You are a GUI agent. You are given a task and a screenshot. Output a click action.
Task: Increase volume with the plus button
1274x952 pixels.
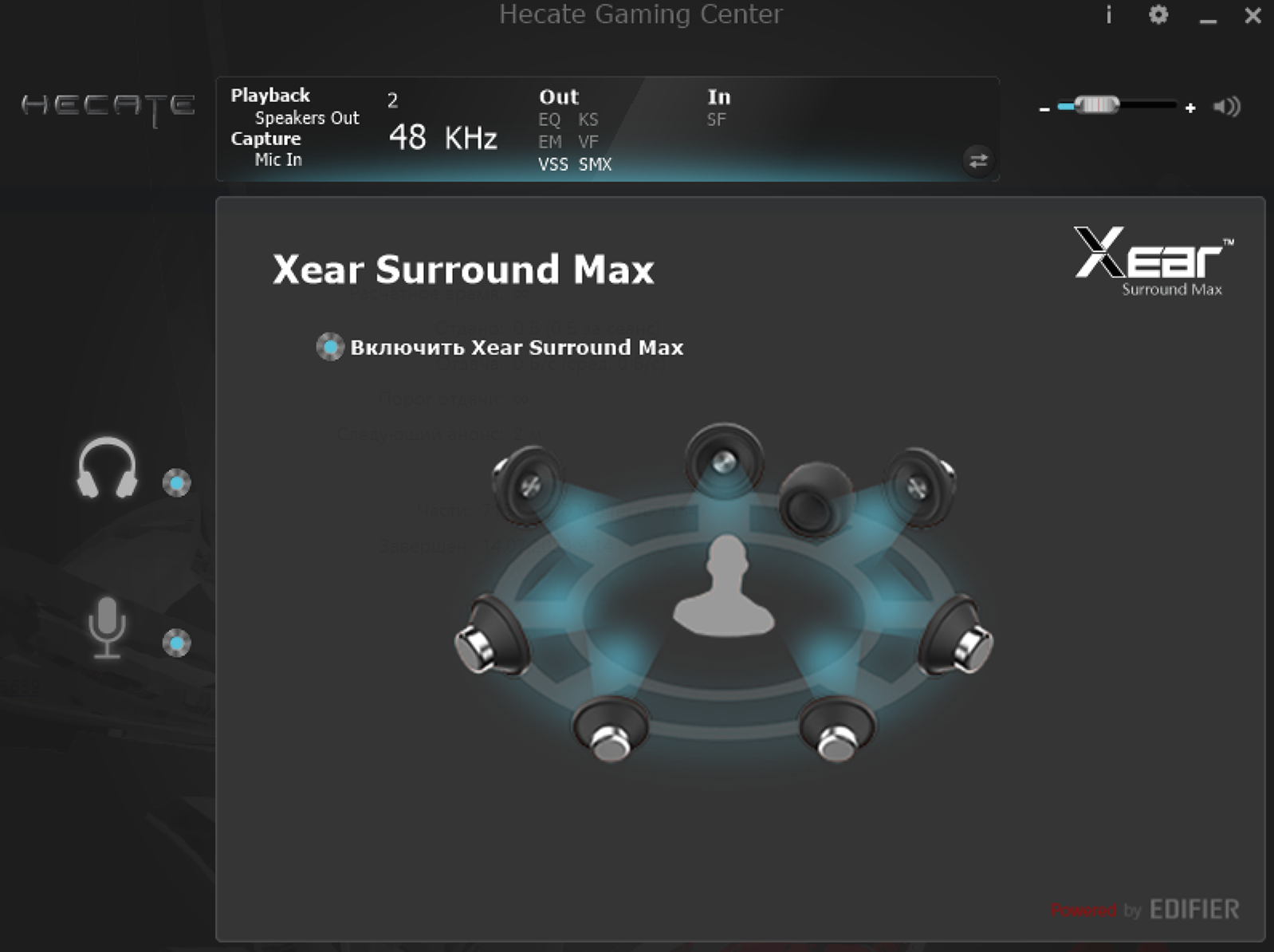1190,108
